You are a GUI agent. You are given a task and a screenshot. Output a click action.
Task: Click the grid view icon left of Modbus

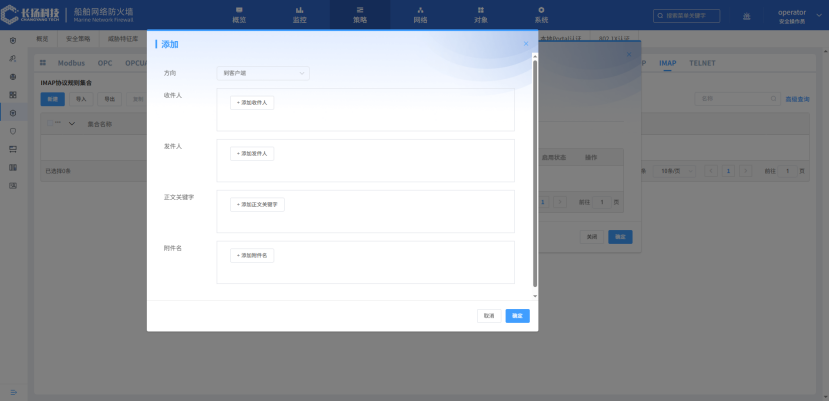point(44,63)
